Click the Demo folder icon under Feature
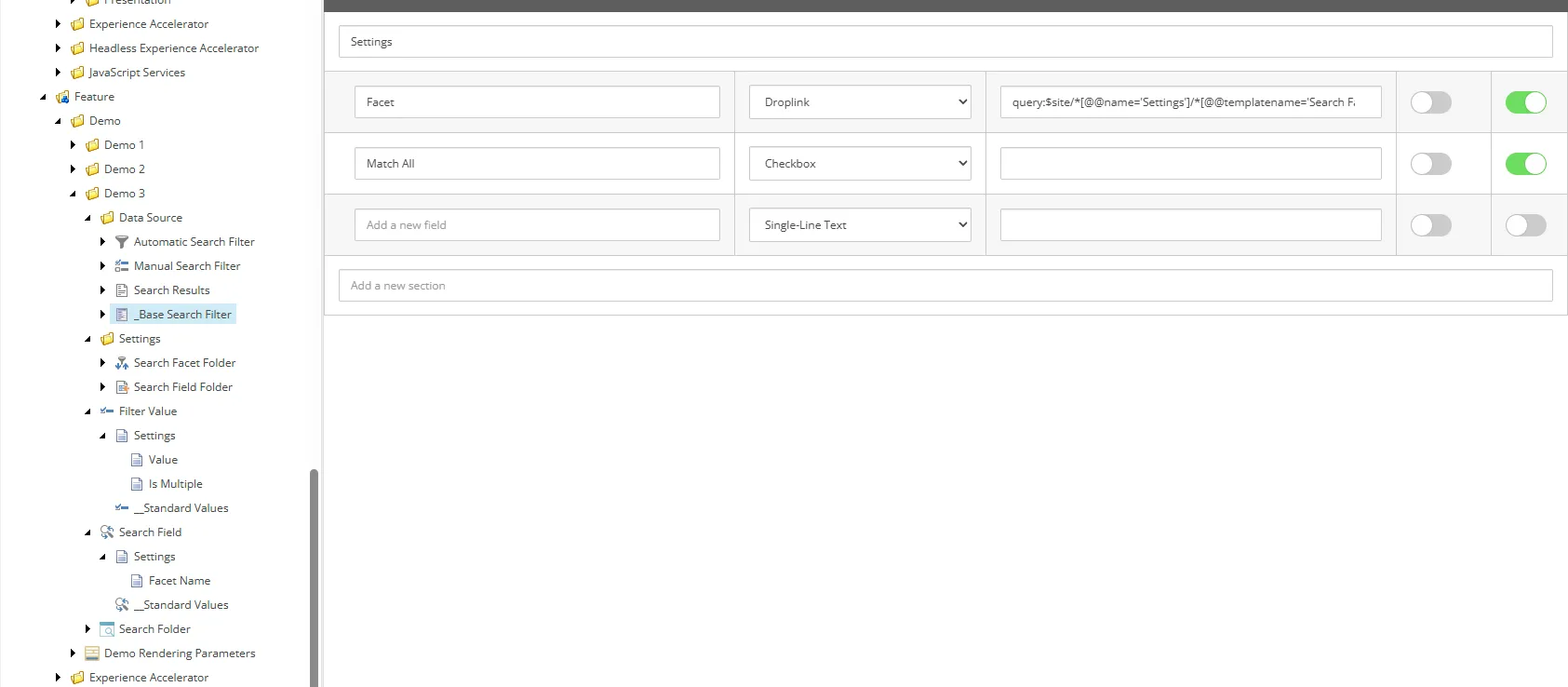 [x=77, y=121]
